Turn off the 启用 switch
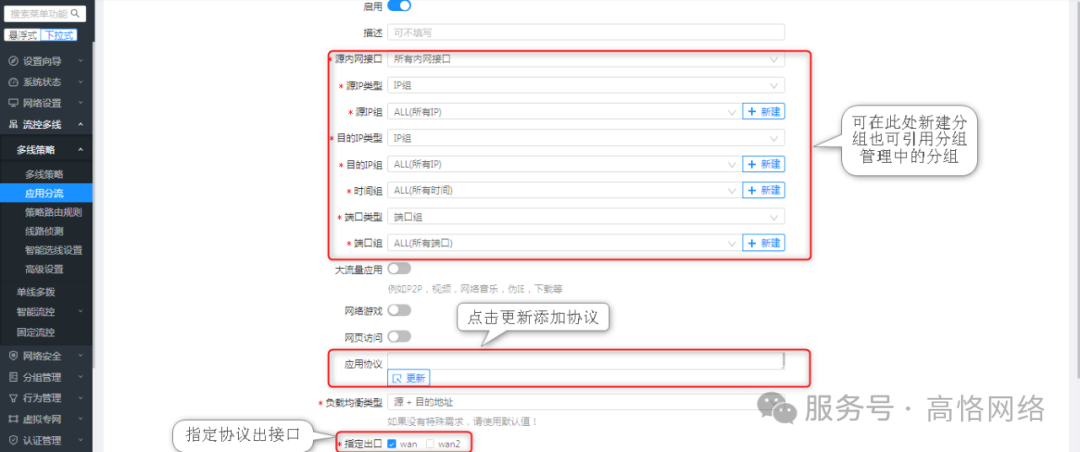The height and width of the screenshot is (452, 1080). (x=399, y=6)
